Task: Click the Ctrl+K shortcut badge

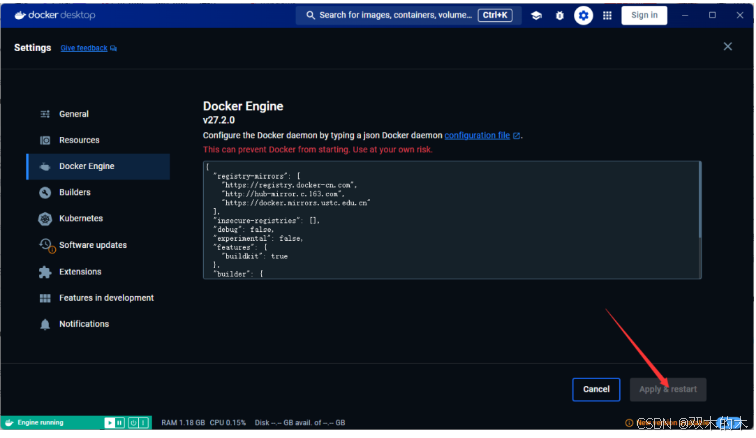Action: (495, 15)
